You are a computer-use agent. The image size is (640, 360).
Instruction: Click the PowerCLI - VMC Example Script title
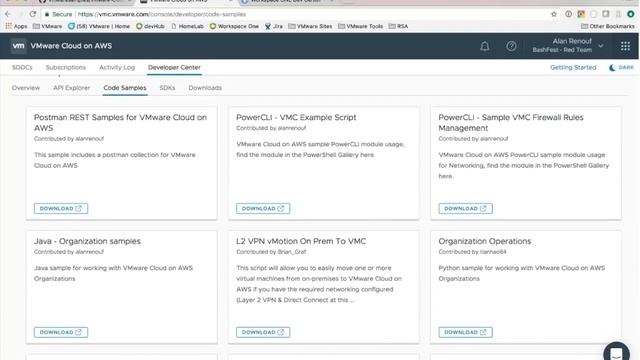click(x=296, y=117)
